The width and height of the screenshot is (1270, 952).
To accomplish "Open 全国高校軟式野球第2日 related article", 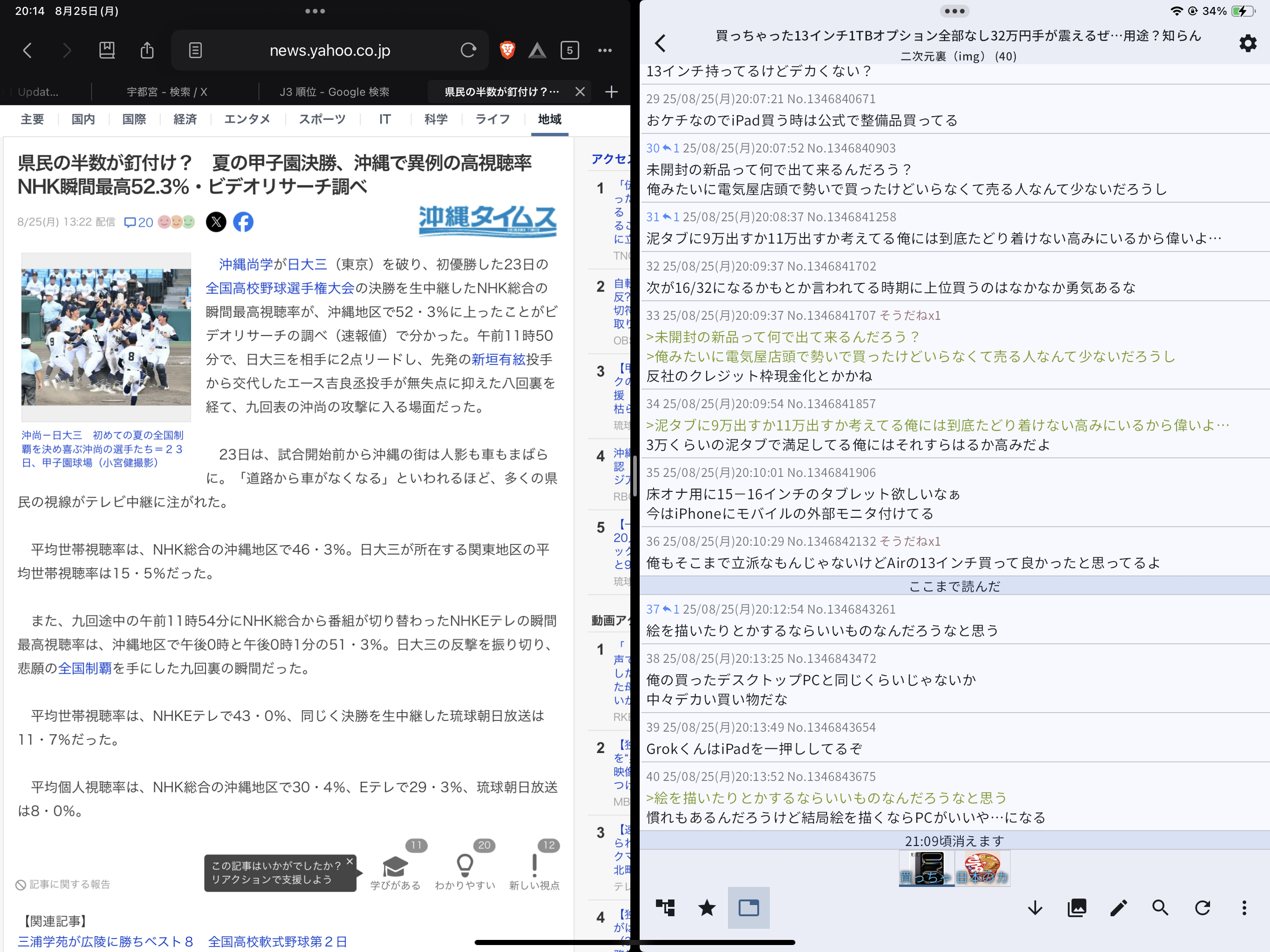I will 278,942.
